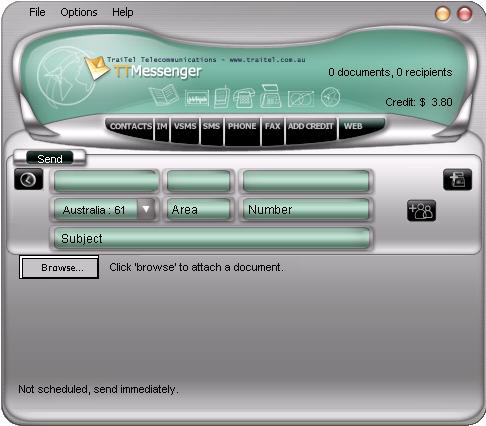Open the File menu
Image resolution: width=486 pixels, height=426 pixels.
[x=37, y=12]
